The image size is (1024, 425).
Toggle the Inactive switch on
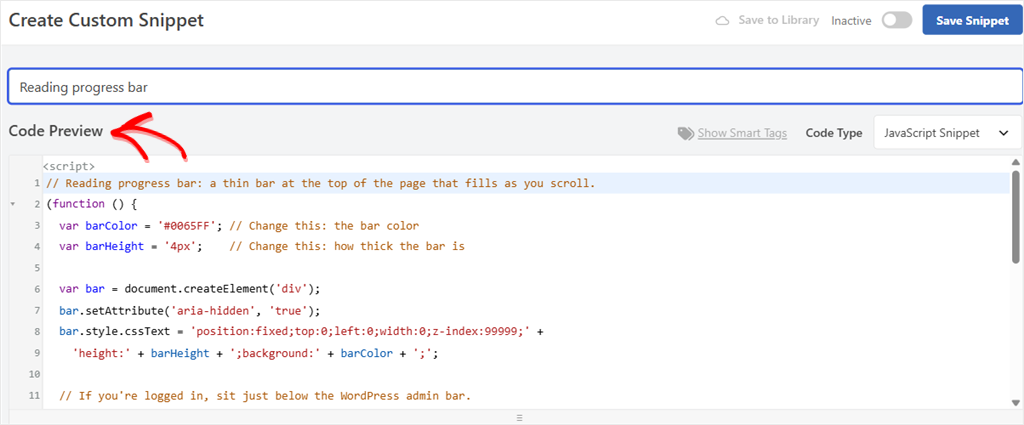coord(897,20)
